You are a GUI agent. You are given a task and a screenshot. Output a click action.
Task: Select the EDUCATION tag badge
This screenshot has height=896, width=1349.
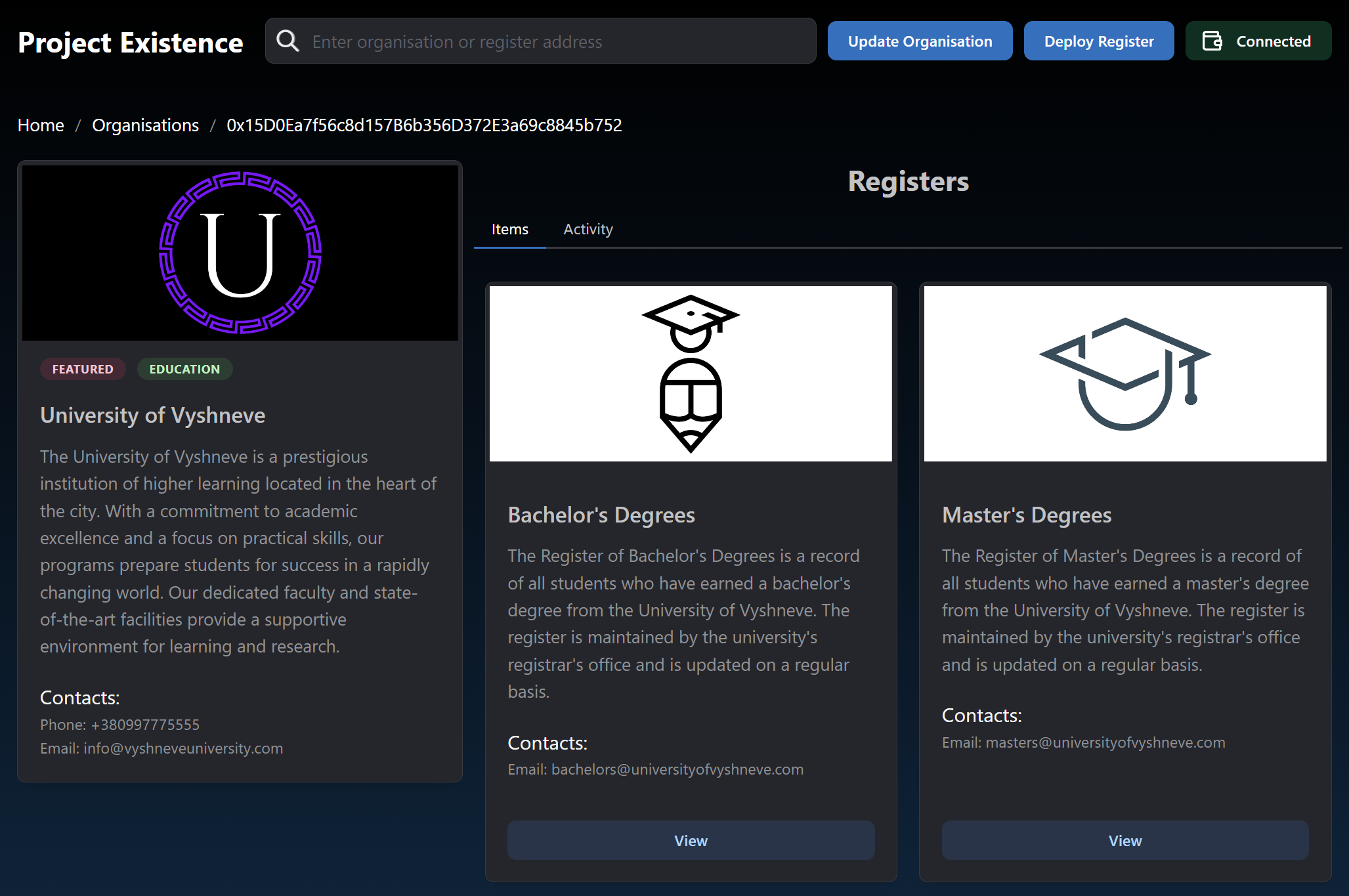coord(184,369)
